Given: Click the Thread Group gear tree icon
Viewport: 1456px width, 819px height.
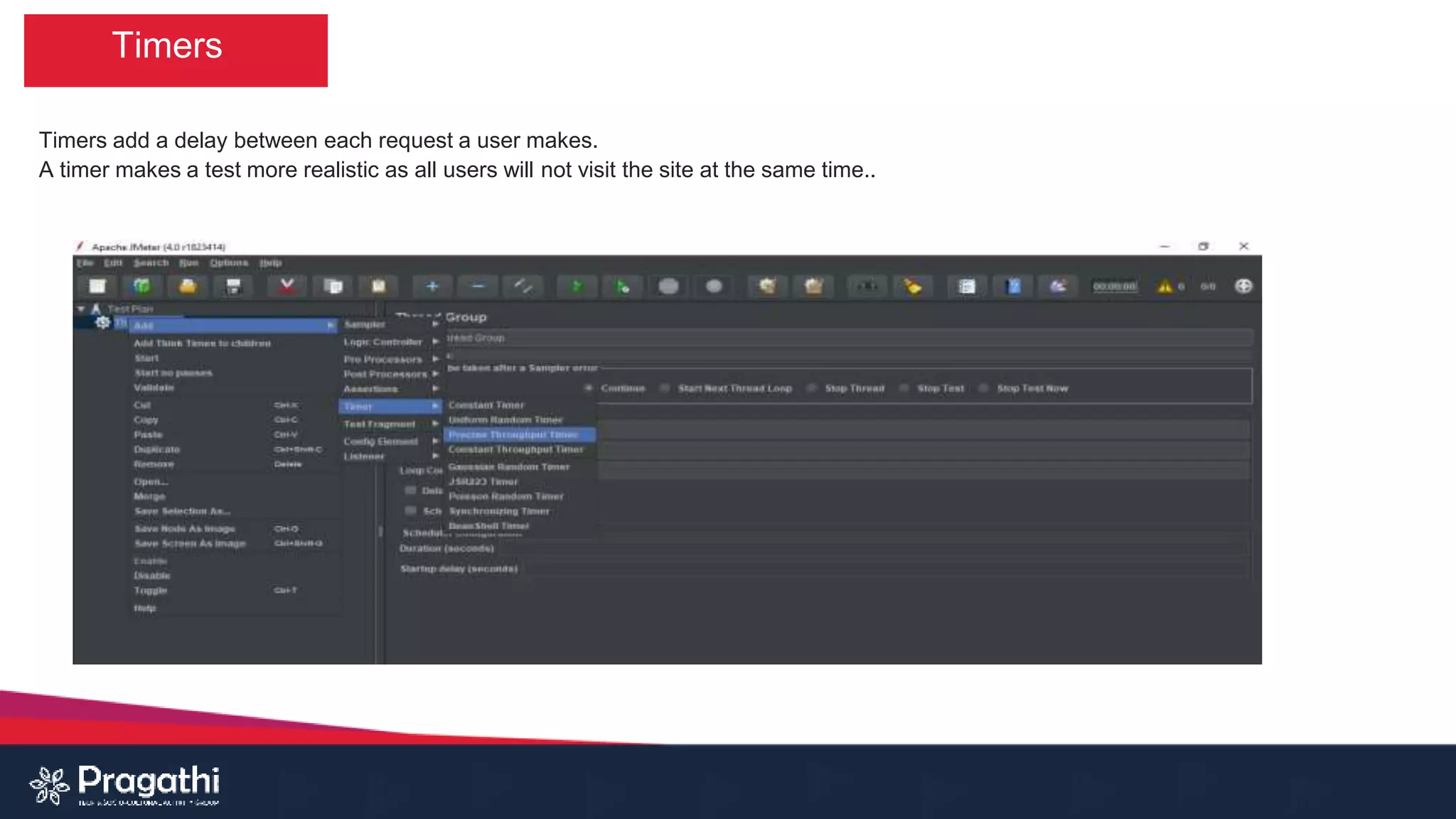Looking at the screenshot, I should pos(103,322).
